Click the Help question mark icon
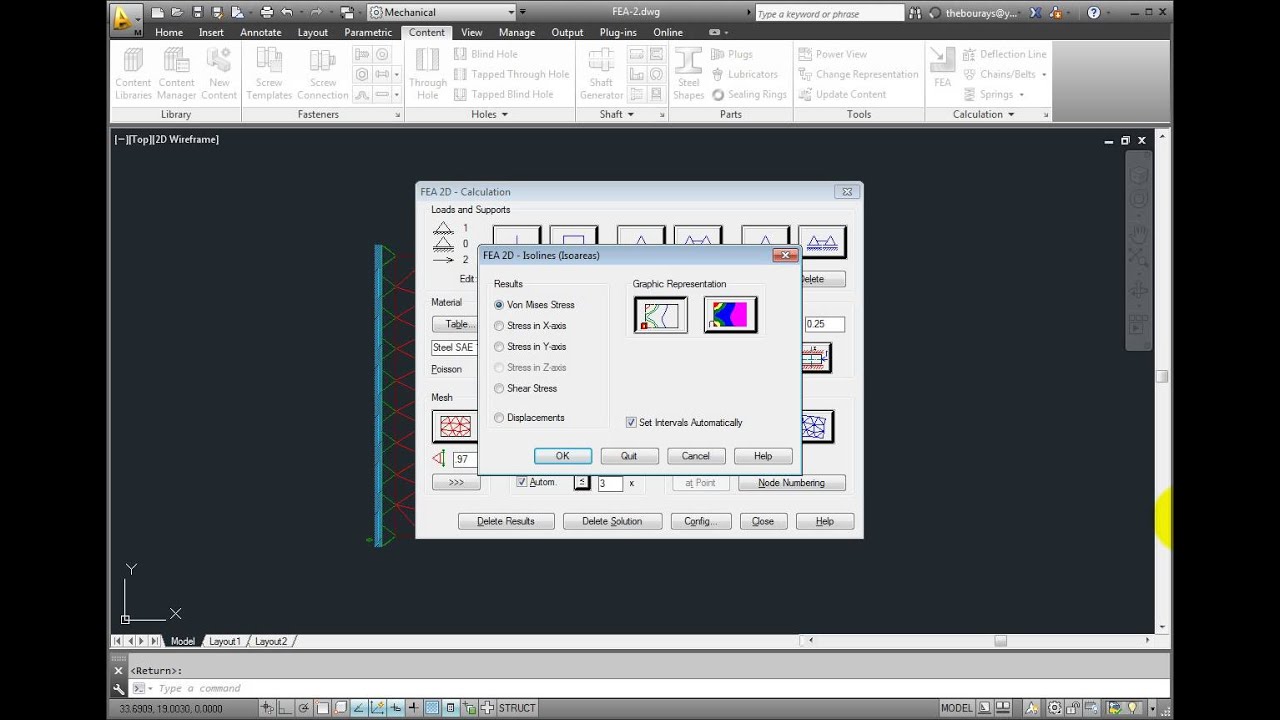Screen dimensions: 1280x720 1093,13
